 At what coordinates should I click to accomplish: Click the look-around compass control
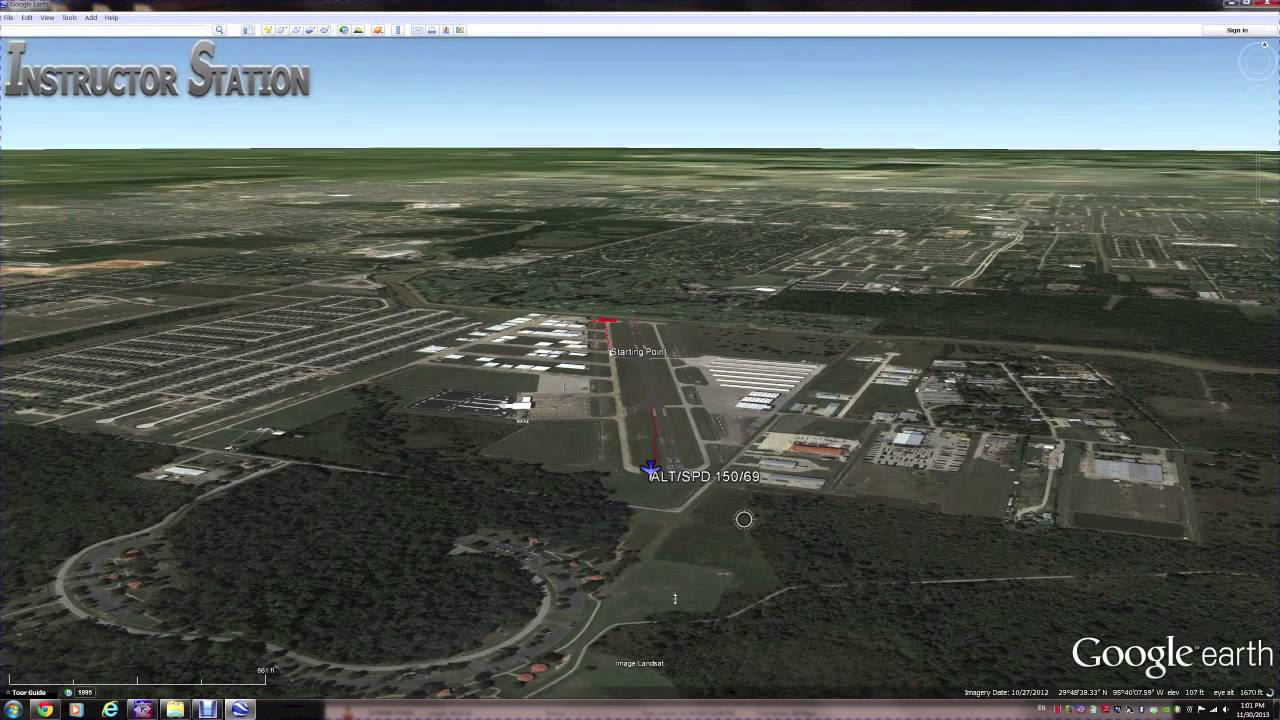[1256, 62]
